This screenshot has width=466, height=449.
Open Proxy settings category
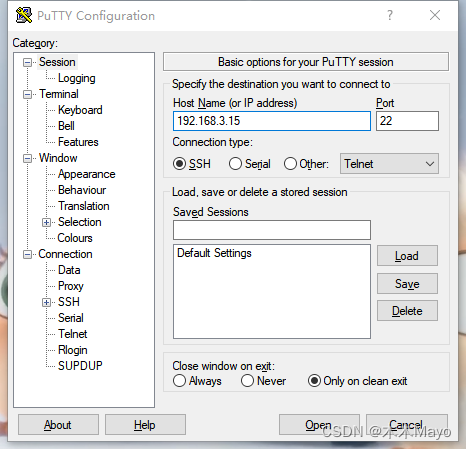(x=70, y=286)
